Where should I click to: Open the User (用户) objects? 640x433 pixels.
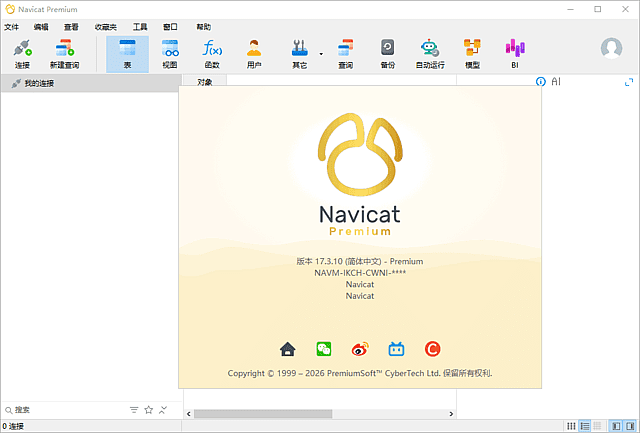[254, 54]
